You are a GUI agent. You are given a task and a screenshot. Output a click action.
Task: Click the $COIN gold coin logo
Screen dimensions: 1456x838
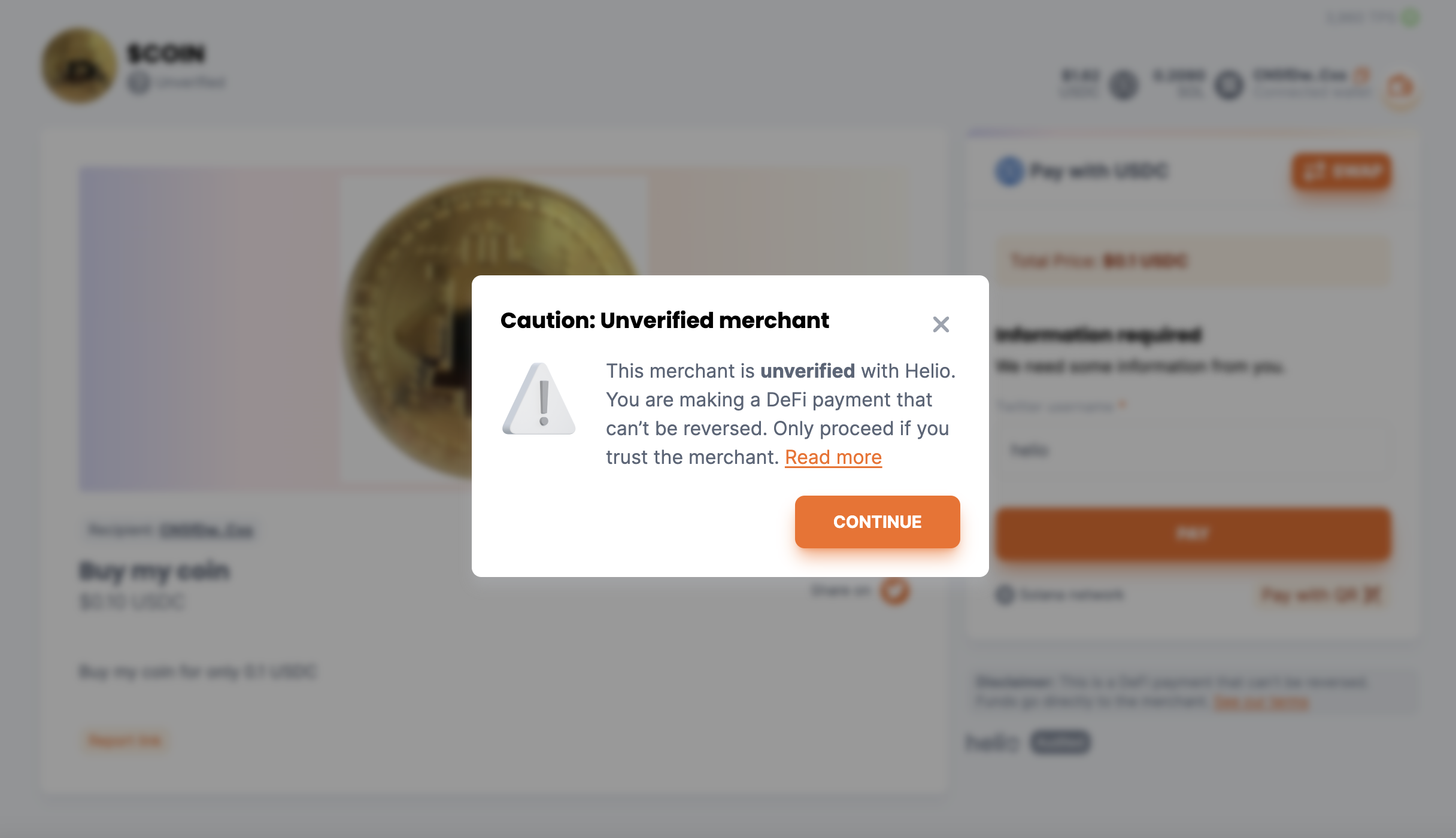(79, 66)
